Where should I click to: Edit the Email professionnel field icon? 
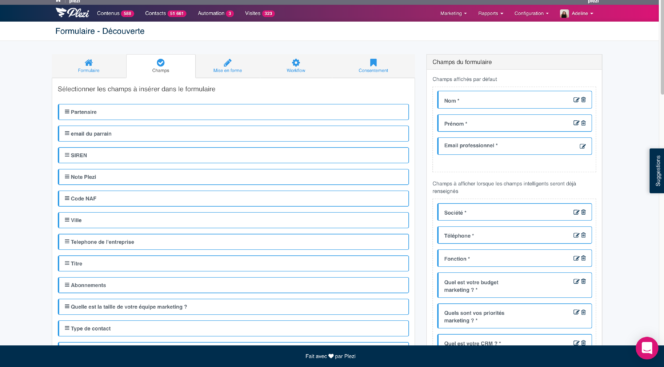pos(583,146)
